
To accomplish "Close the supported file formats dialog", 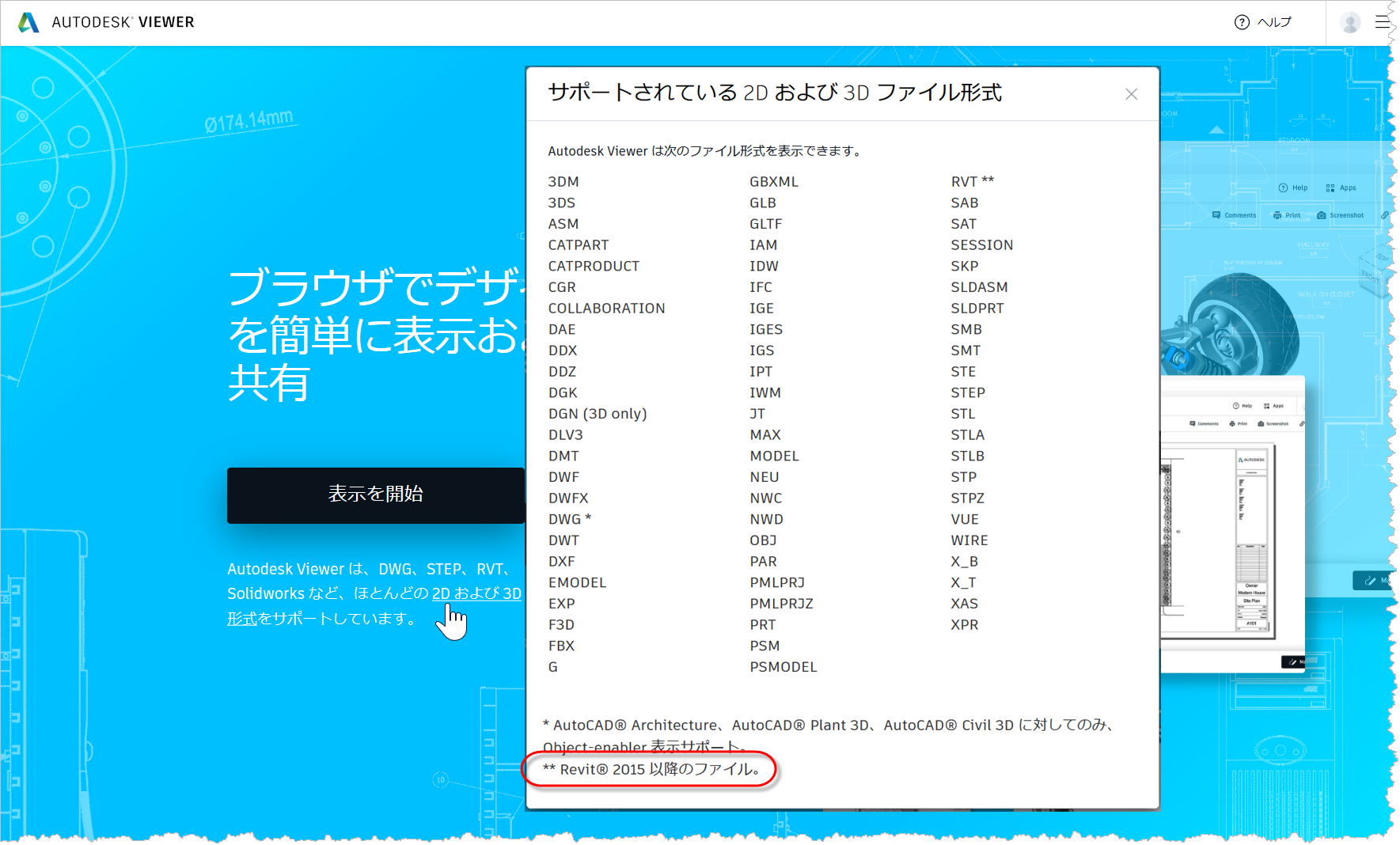I will tap(1131, 94).
